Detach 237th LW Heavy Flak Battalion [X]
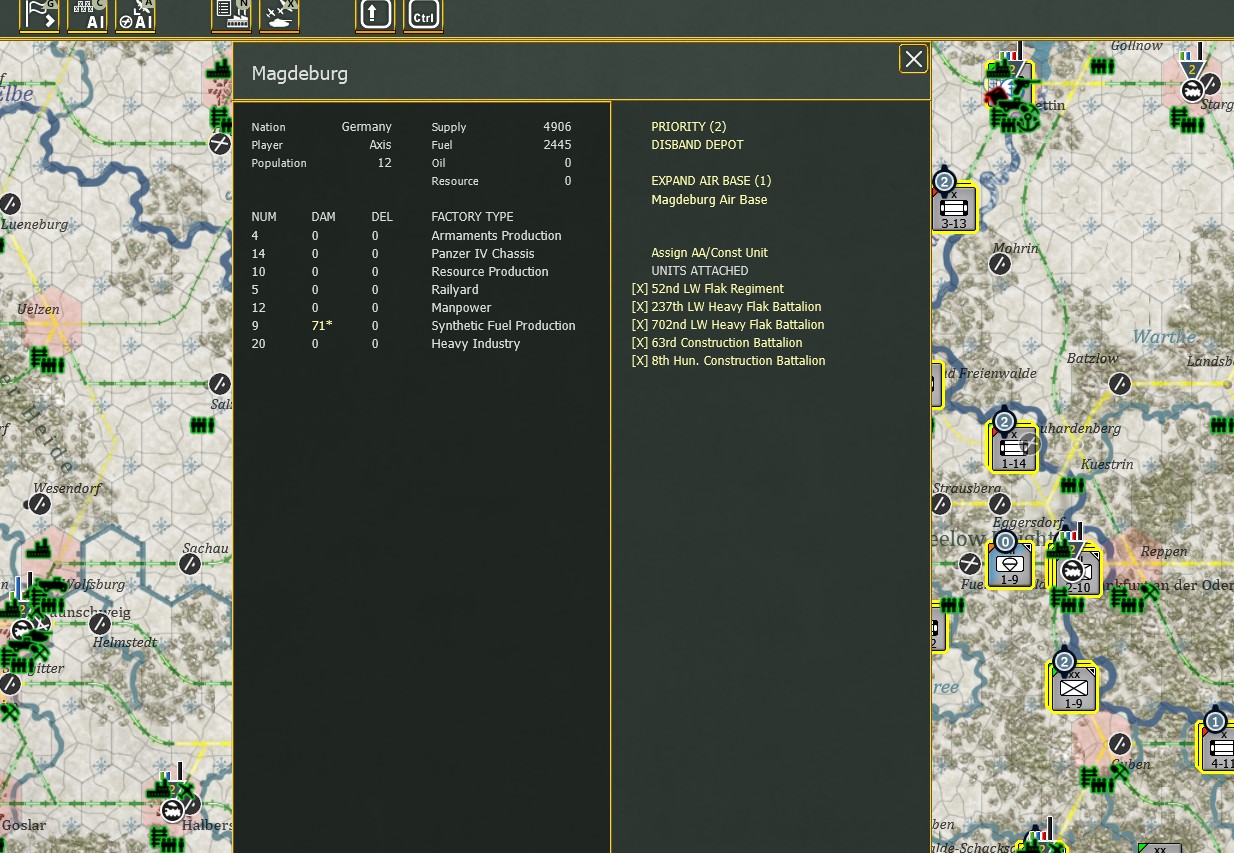This screenshot has width=1234, height=853. click(x=640, y=307)
